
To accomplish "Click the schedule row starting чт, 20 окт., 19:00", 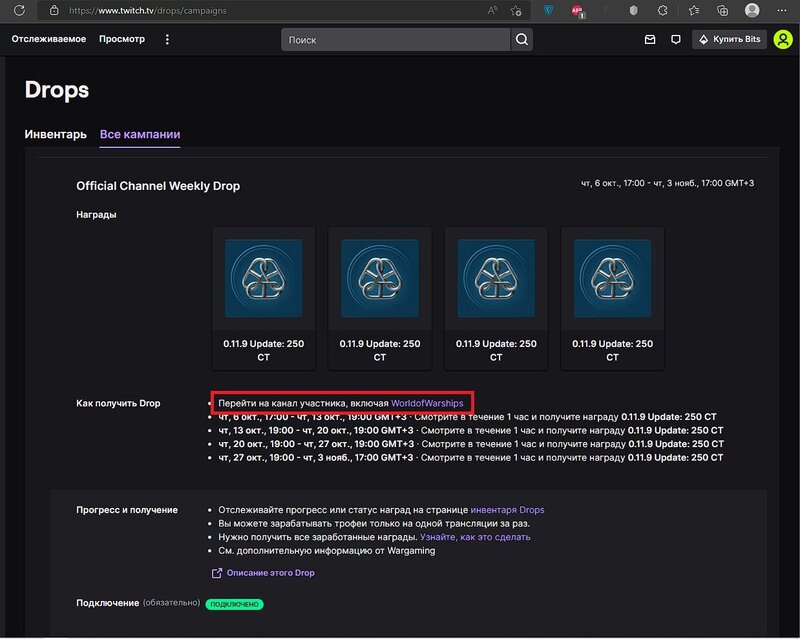I will pos(471,444).
